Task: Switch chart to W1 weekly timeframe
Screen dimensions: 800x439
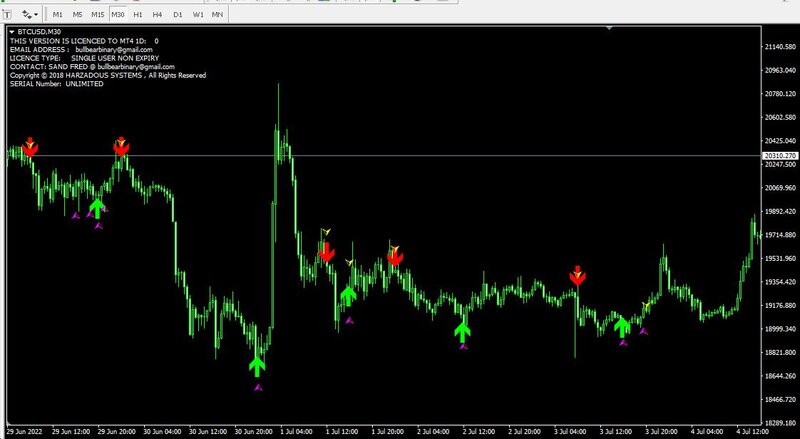Action: pyautogui.click(x=198, y=15)
